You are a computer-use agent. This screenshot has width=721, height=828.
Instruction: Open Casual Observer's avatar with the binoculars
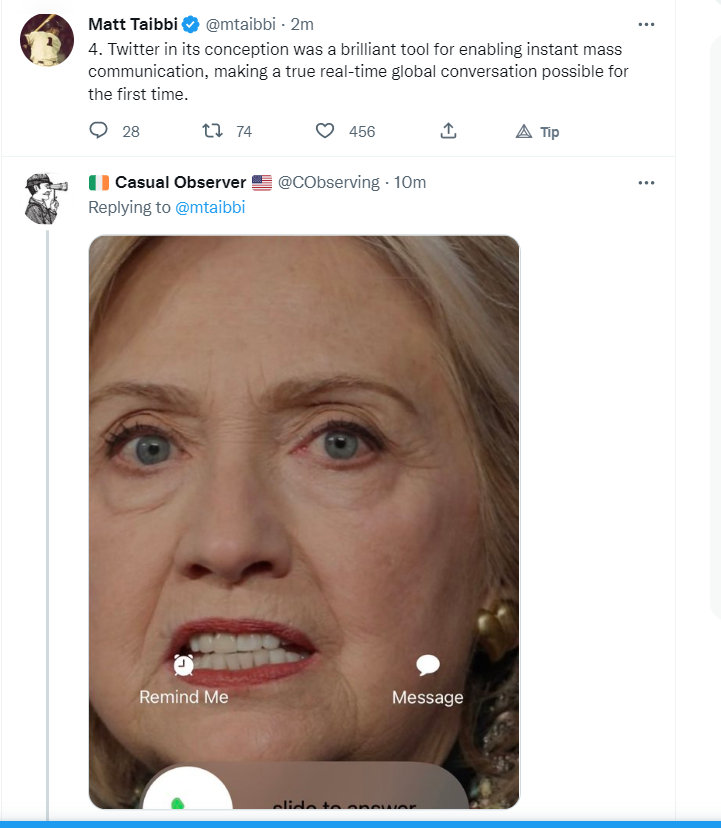47,199
